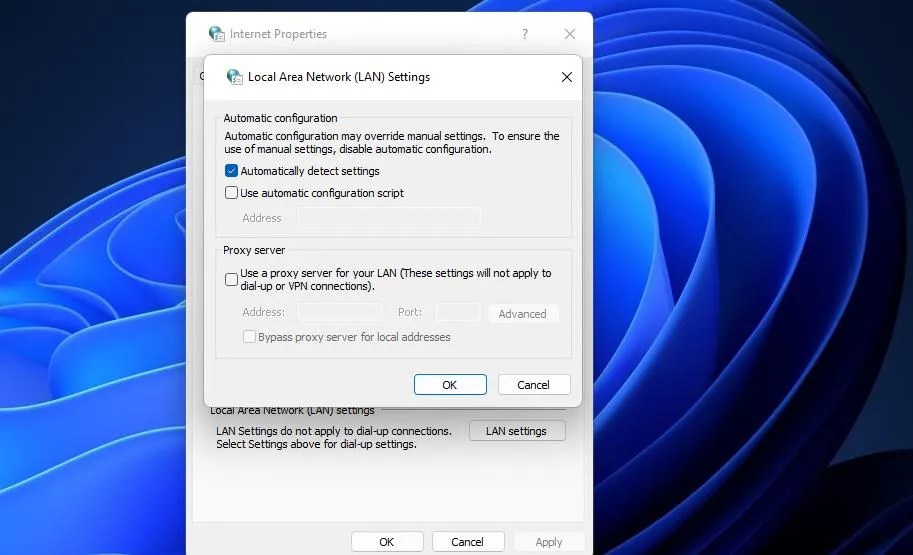
Task: Click Apply in the Internet Properties window
Action: click(x=548, y=542)
